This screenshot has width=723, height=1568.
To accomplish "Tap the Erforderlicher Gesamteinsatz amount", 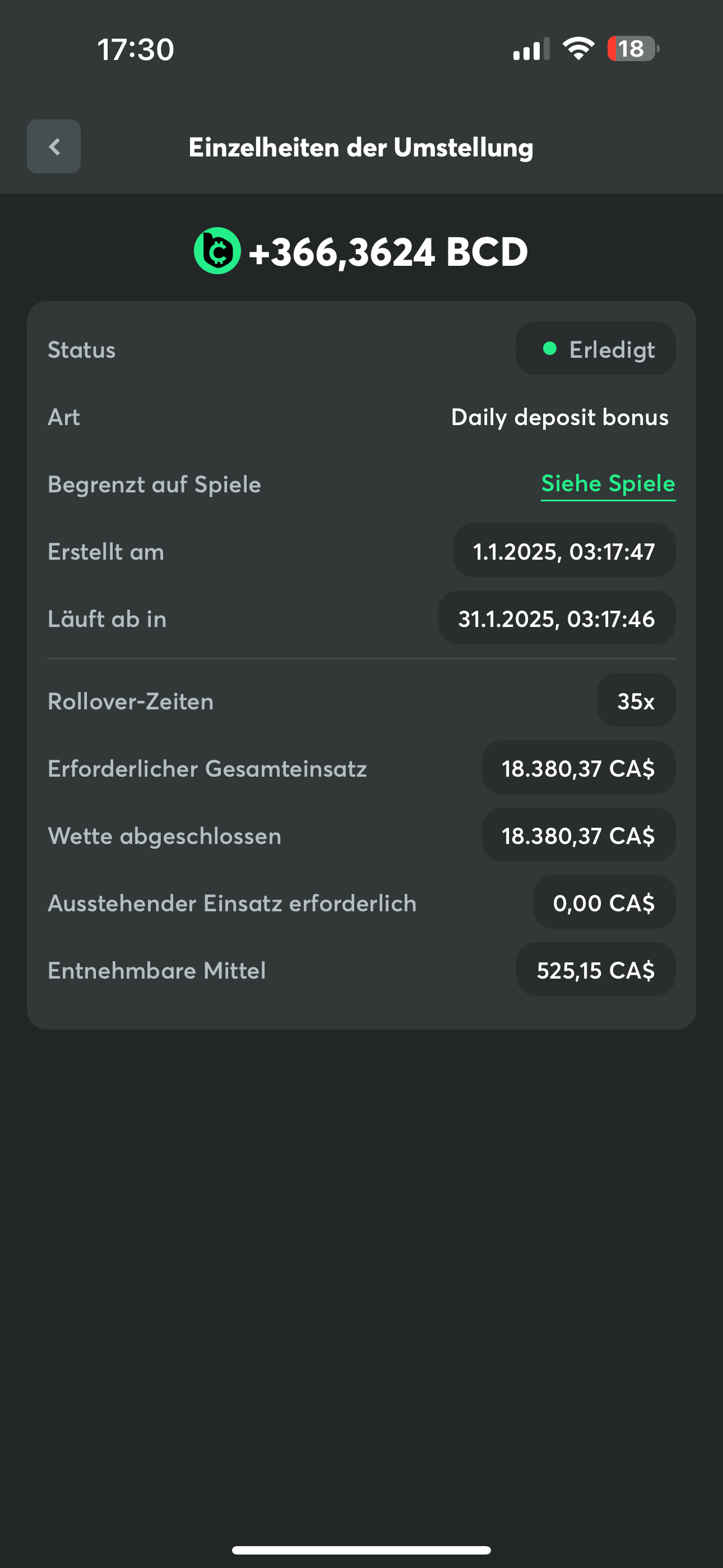I will point(578,768).
